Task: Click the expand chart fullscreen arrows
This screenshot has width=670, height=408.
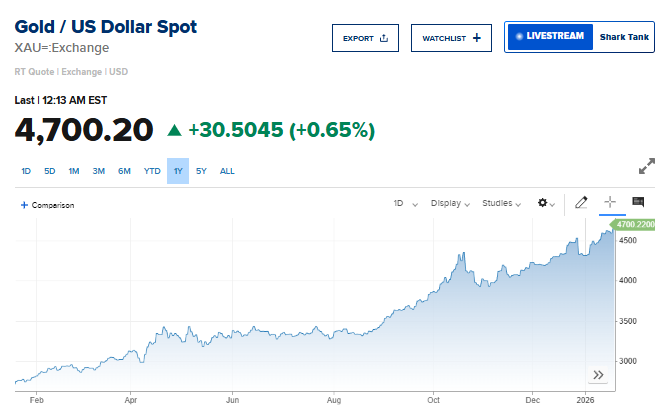Action: click(x=647, y=167)
